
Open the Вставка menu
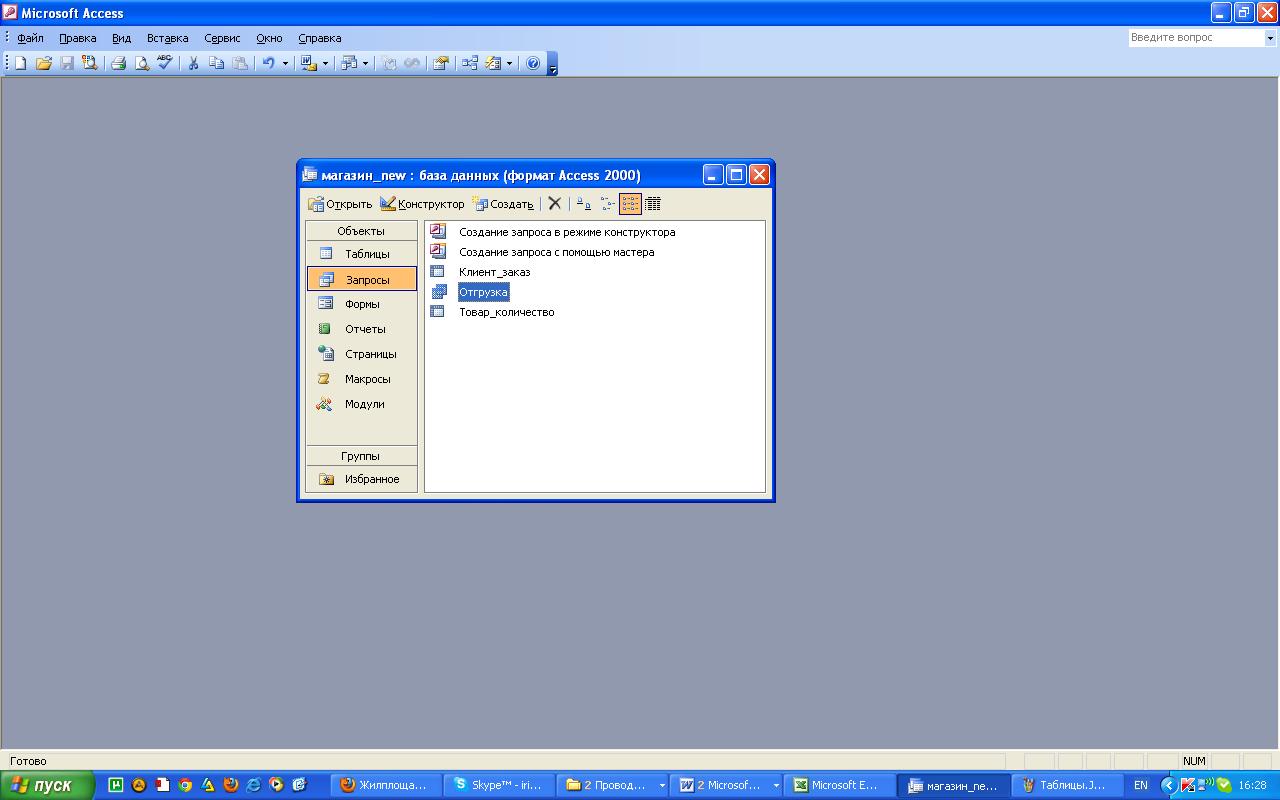[167, 38]
